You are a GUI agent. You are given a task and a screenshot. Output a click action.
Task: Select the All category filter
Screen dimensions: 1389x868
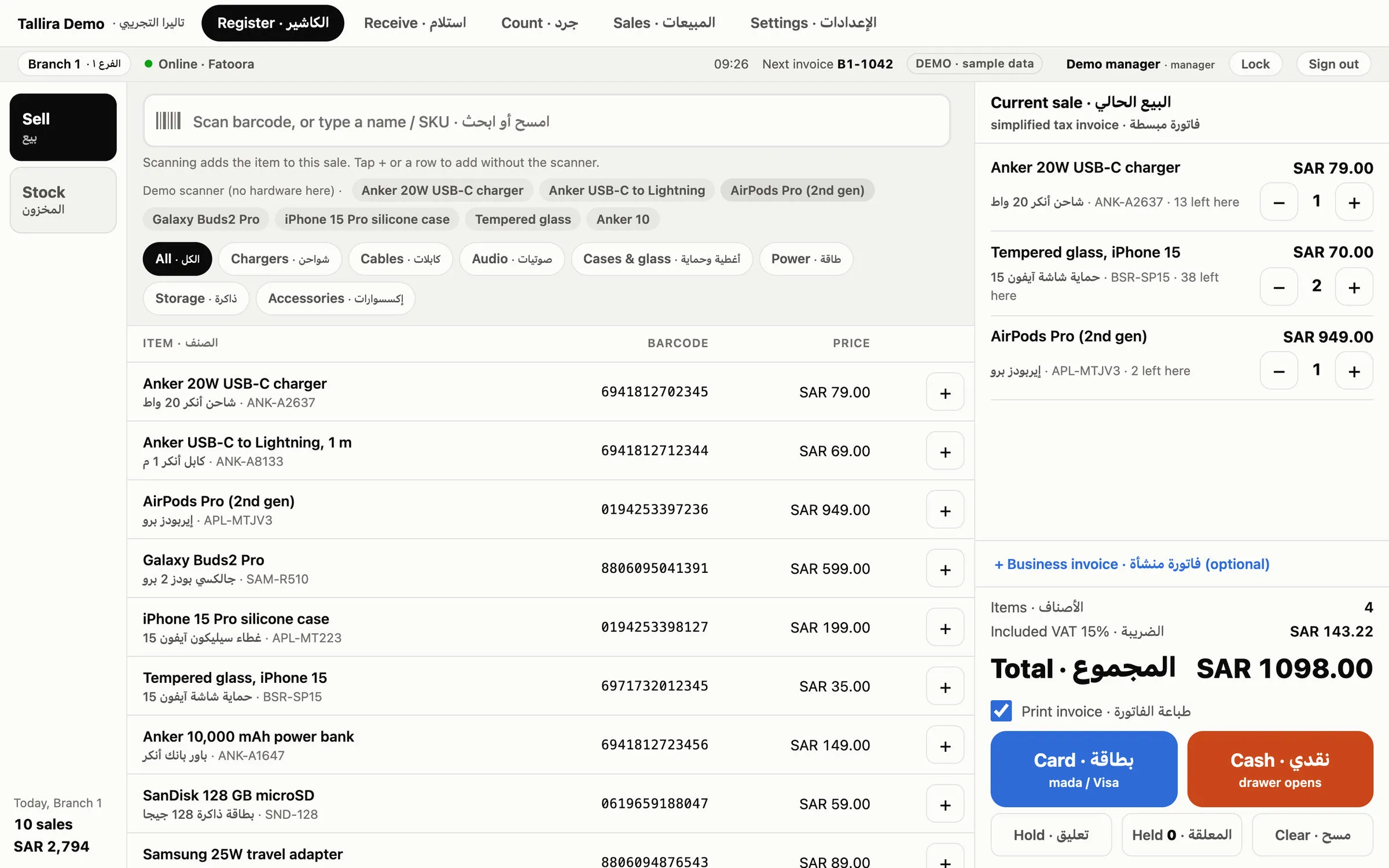[177, 259]
